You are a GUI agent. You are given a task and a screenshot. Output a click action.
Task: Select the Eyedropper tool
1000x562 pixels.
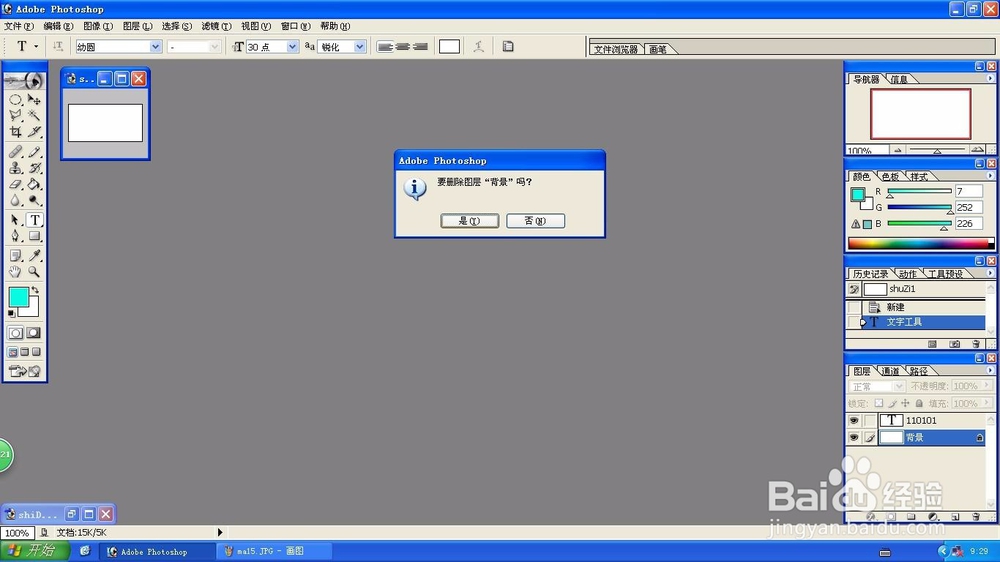(34, 256)
